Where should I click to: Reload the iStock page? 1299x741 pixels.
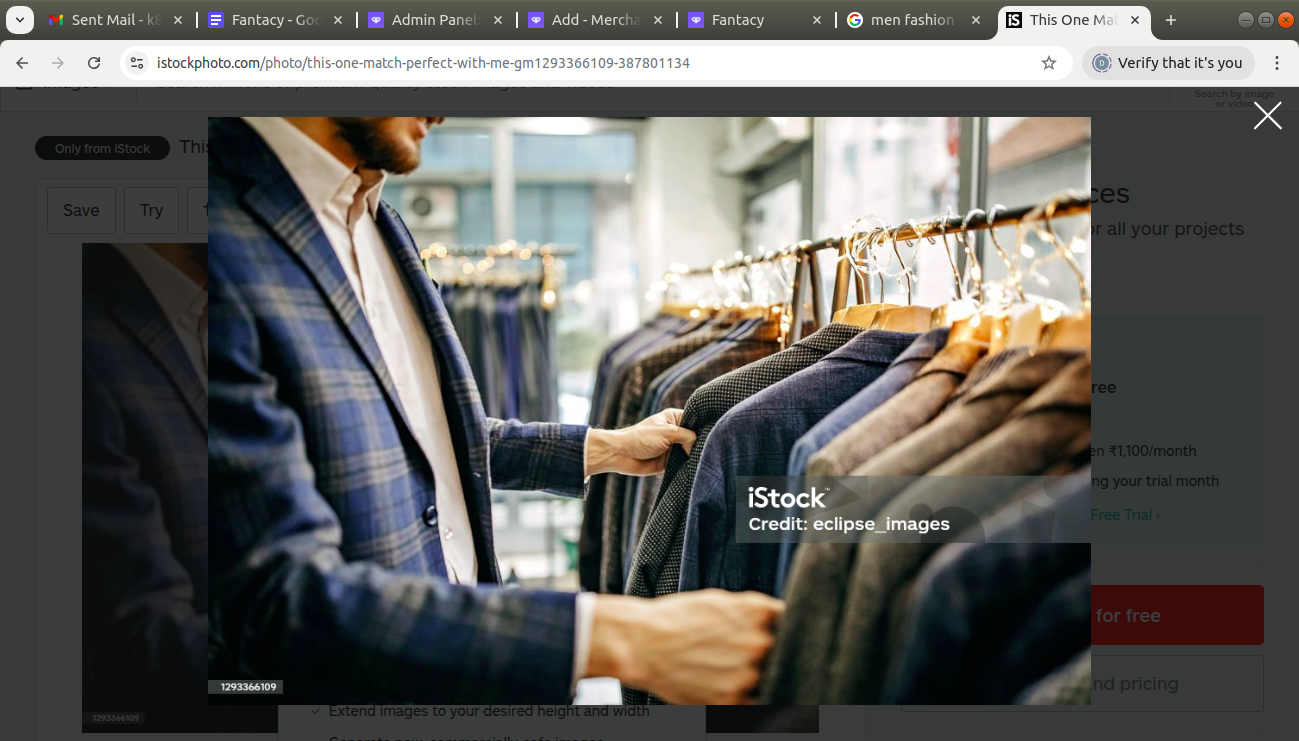point(94,63)
